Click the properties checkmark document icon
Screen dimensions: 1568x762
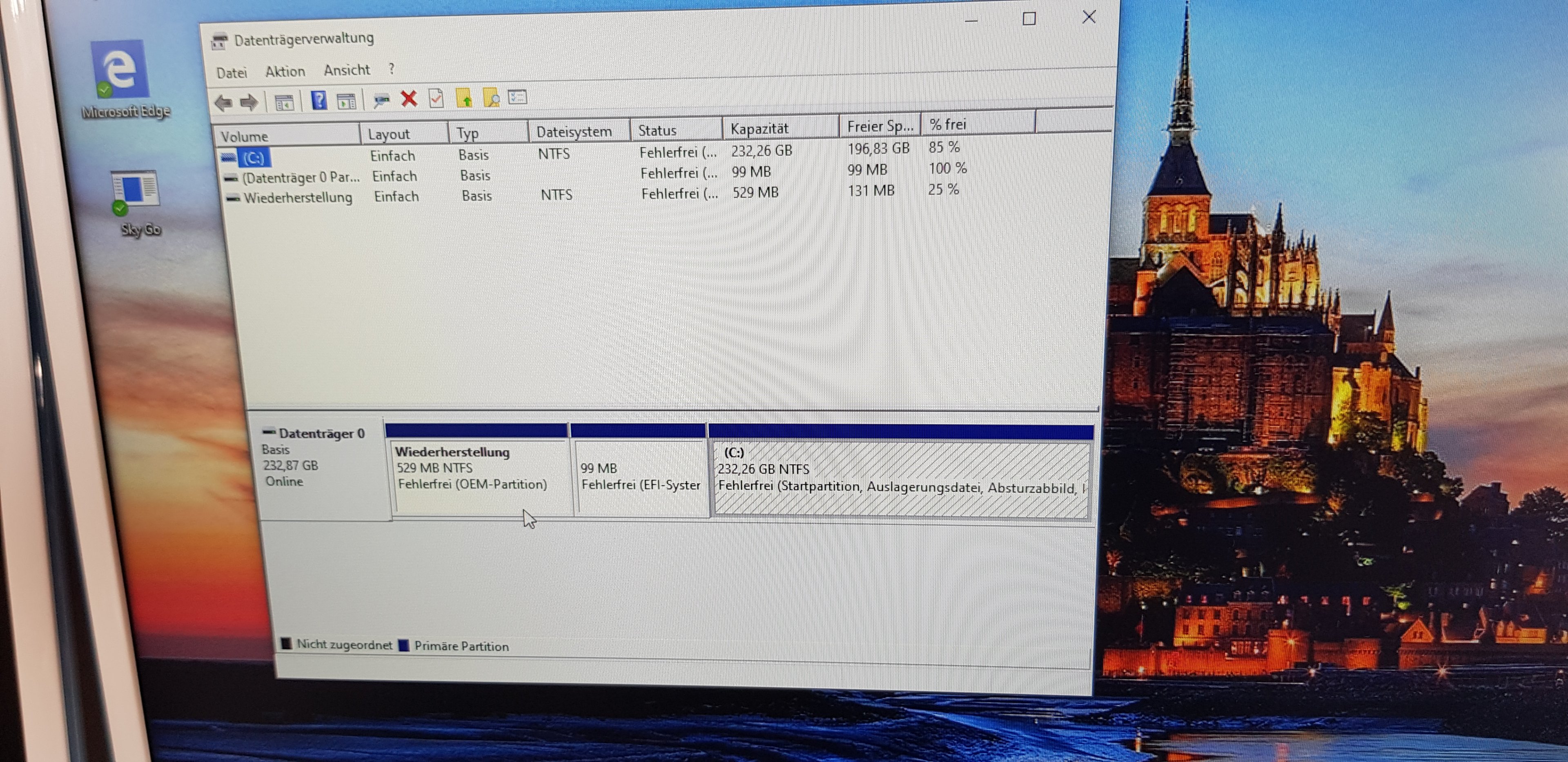(x=436, y=98)
